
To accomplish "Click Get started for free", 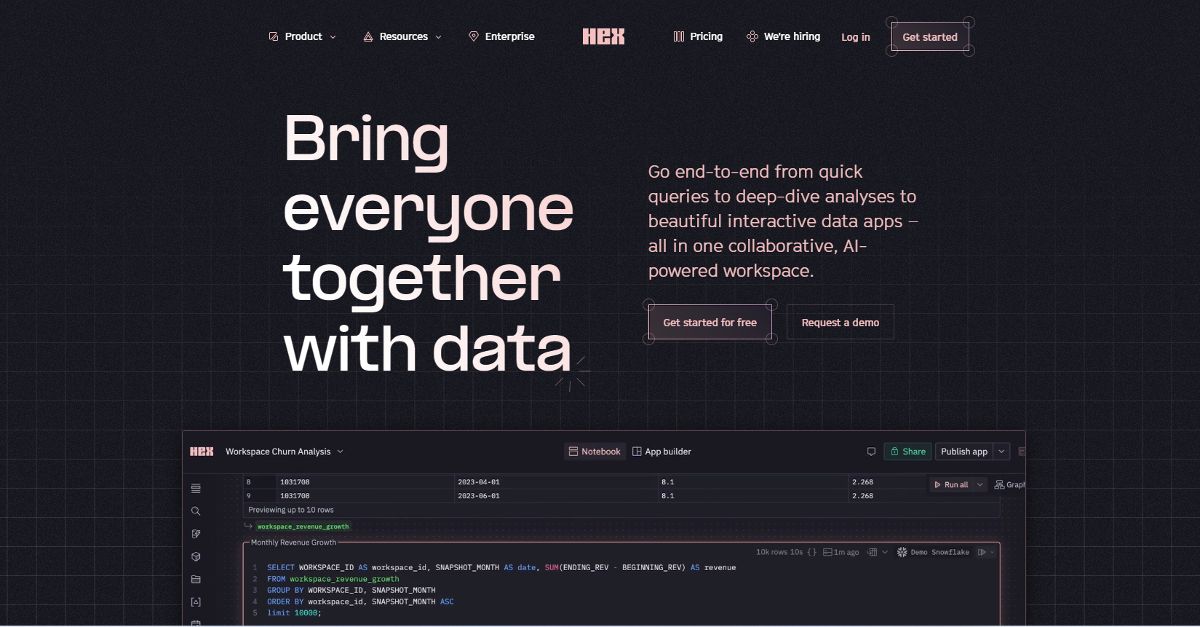I will [709, 321].
